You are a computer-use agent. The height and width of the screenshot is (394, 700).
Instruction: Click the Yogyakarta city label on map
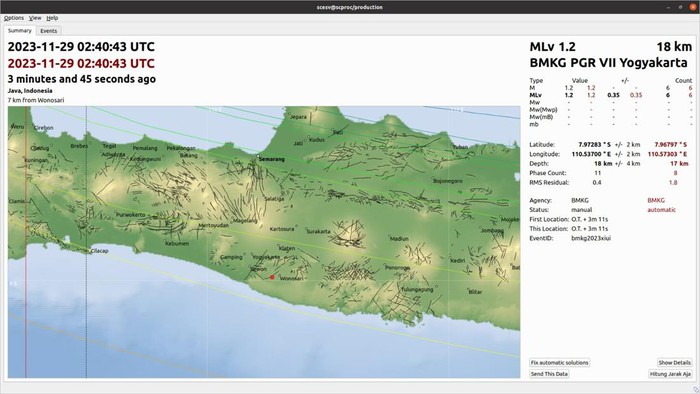(x=267, y=257)
